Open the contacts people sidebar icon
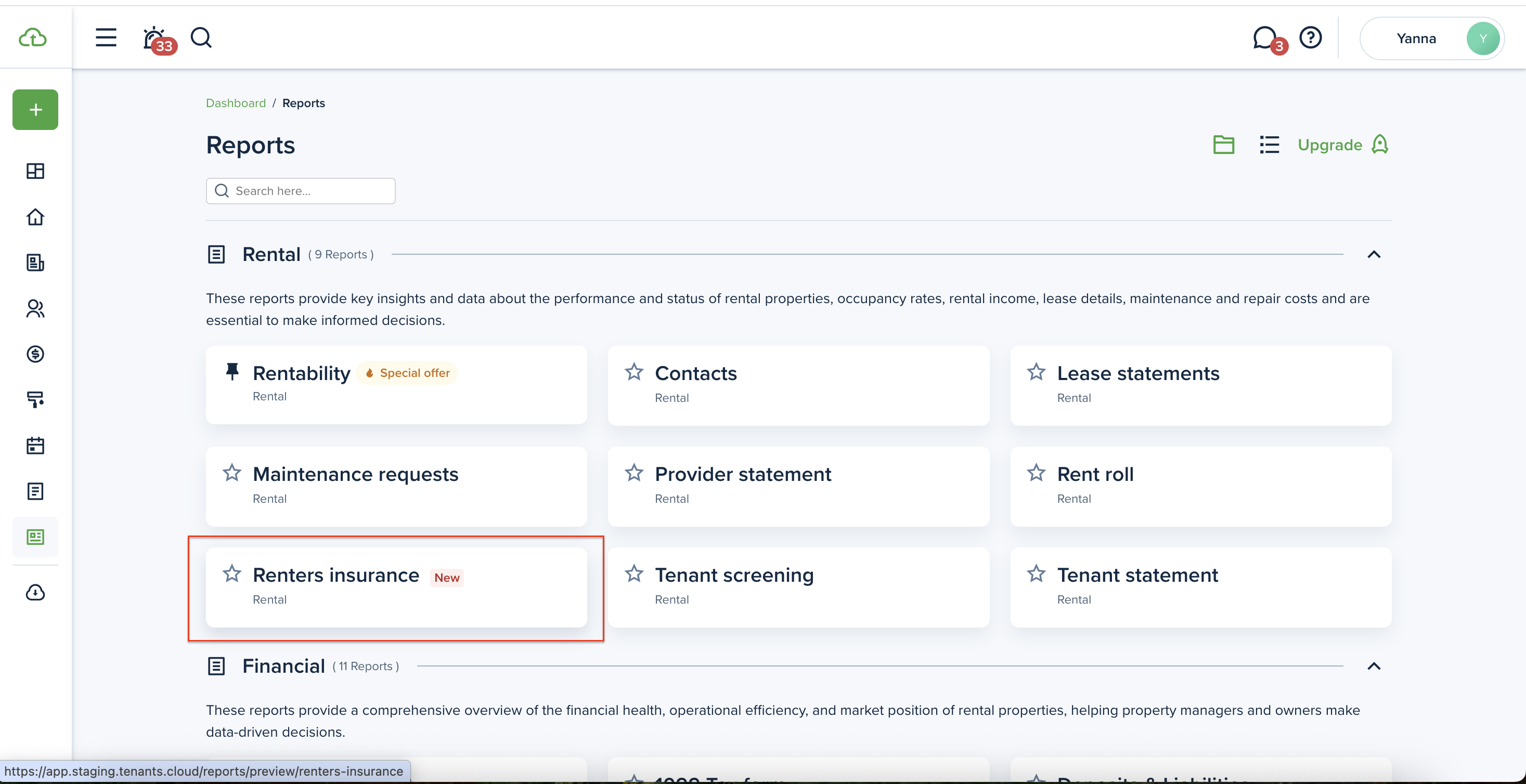Image resolution: width=1526 pixels, height=784 pixels. (x=35, y=308)
